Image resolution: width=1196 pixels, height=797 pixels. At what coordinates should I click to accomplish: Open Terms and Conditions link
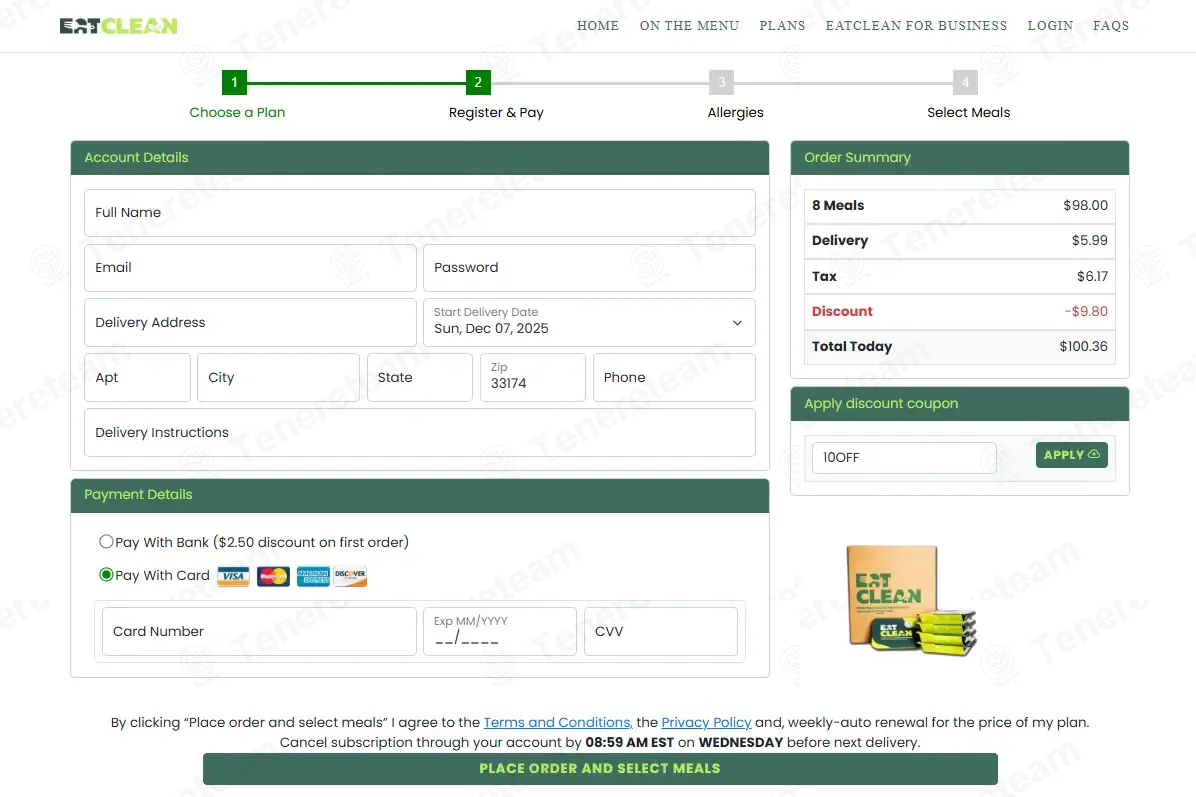(x=558, y=722)
